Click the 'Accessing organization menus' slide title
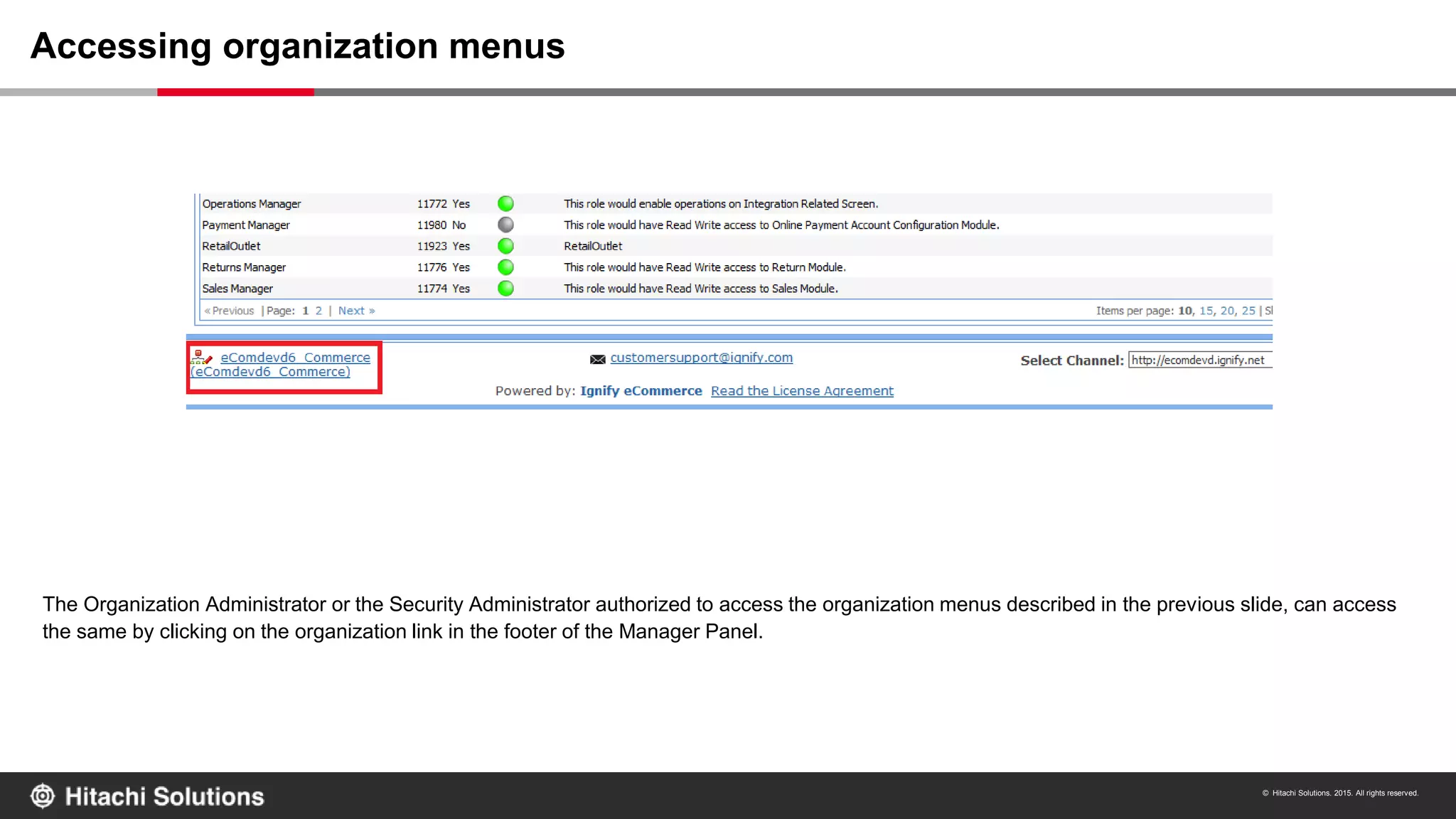The image size is (1456, 819). tap(298, 46)
